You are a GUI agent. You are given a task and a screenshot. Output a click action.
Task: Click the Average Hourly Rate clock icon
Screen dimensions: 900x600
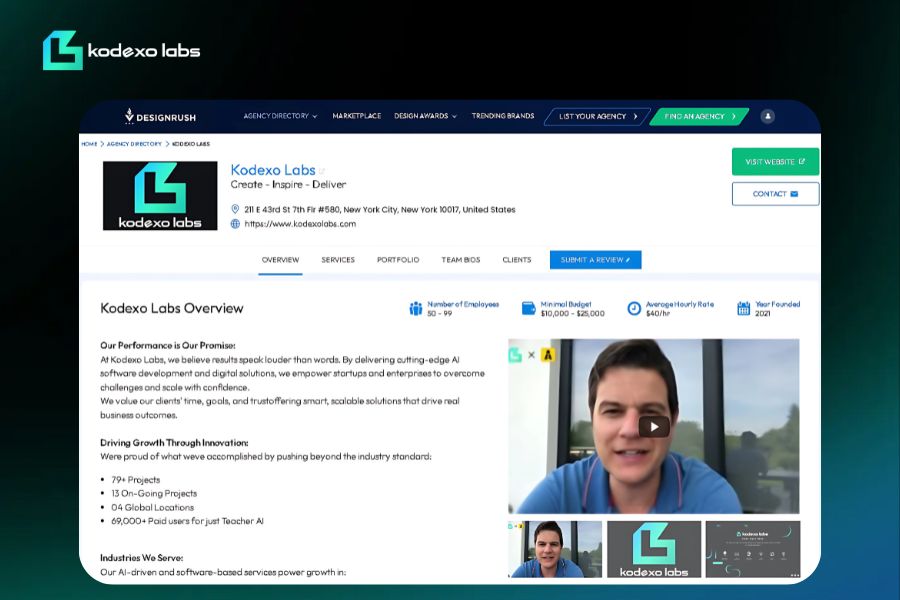[x=634, y=308]
